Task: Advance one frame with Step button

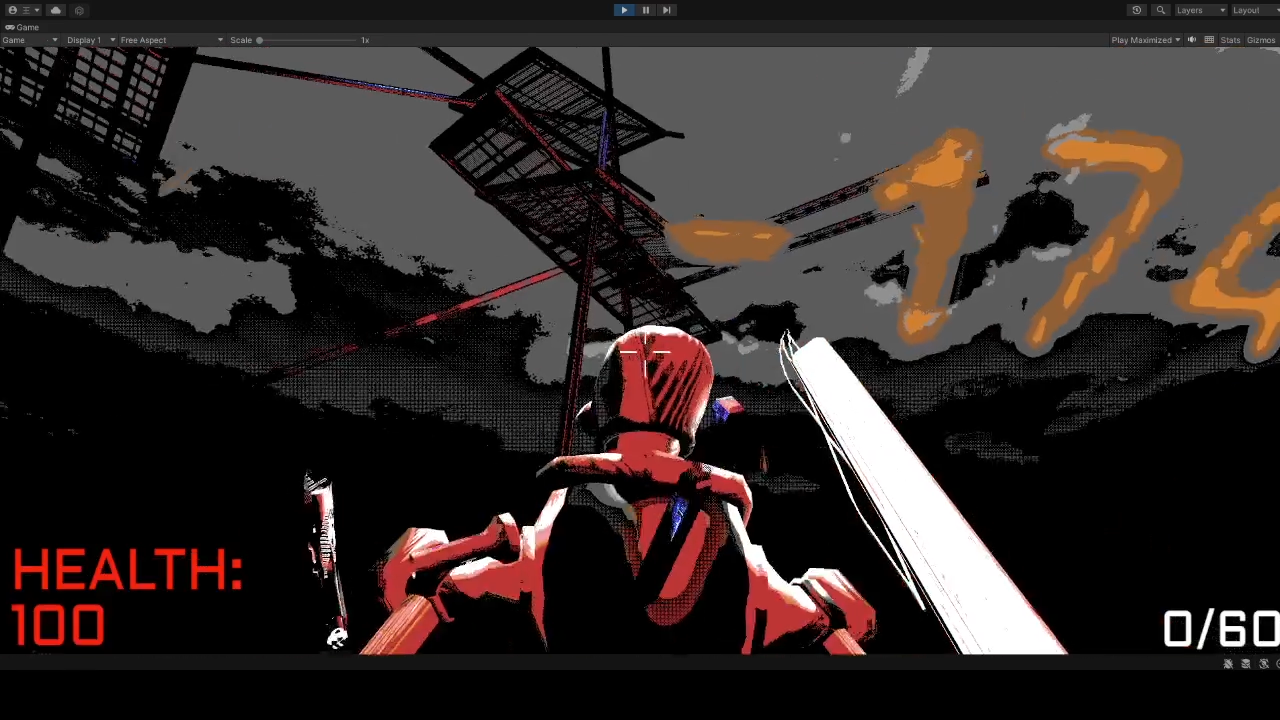Action: [x=666, y=10]
